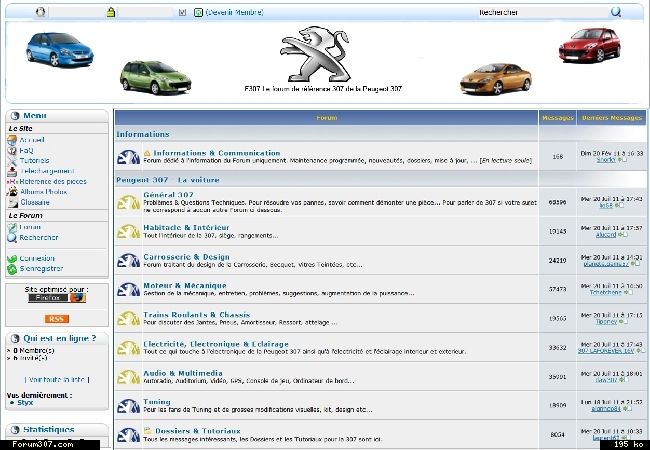Click Peugeot 307 - La voiture category header
The width and height of the screenshot is (650, 450).
point(168,180)
